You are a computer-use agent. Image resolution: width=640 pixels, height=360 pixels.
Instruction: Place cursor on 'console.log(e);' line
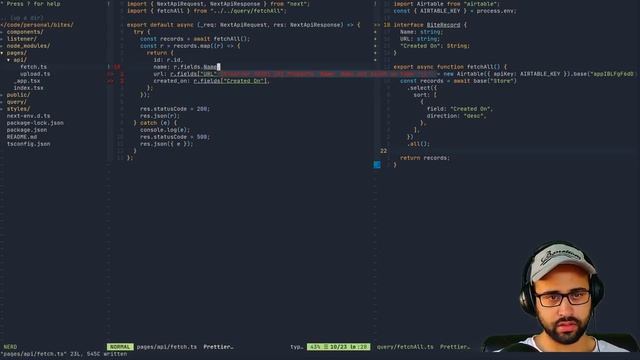pos(165,130)
